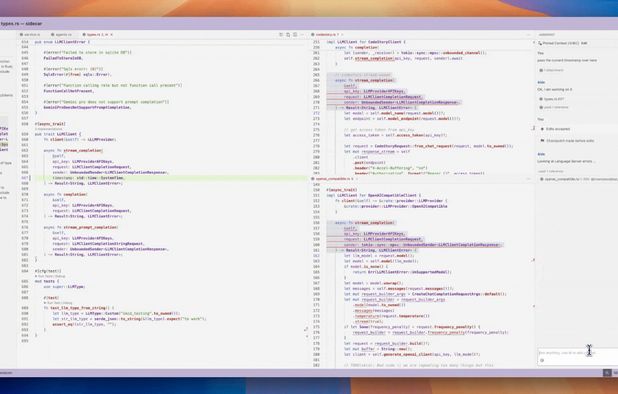Click 'pub enum LLMClientError' line

click(x=62, y=42)
